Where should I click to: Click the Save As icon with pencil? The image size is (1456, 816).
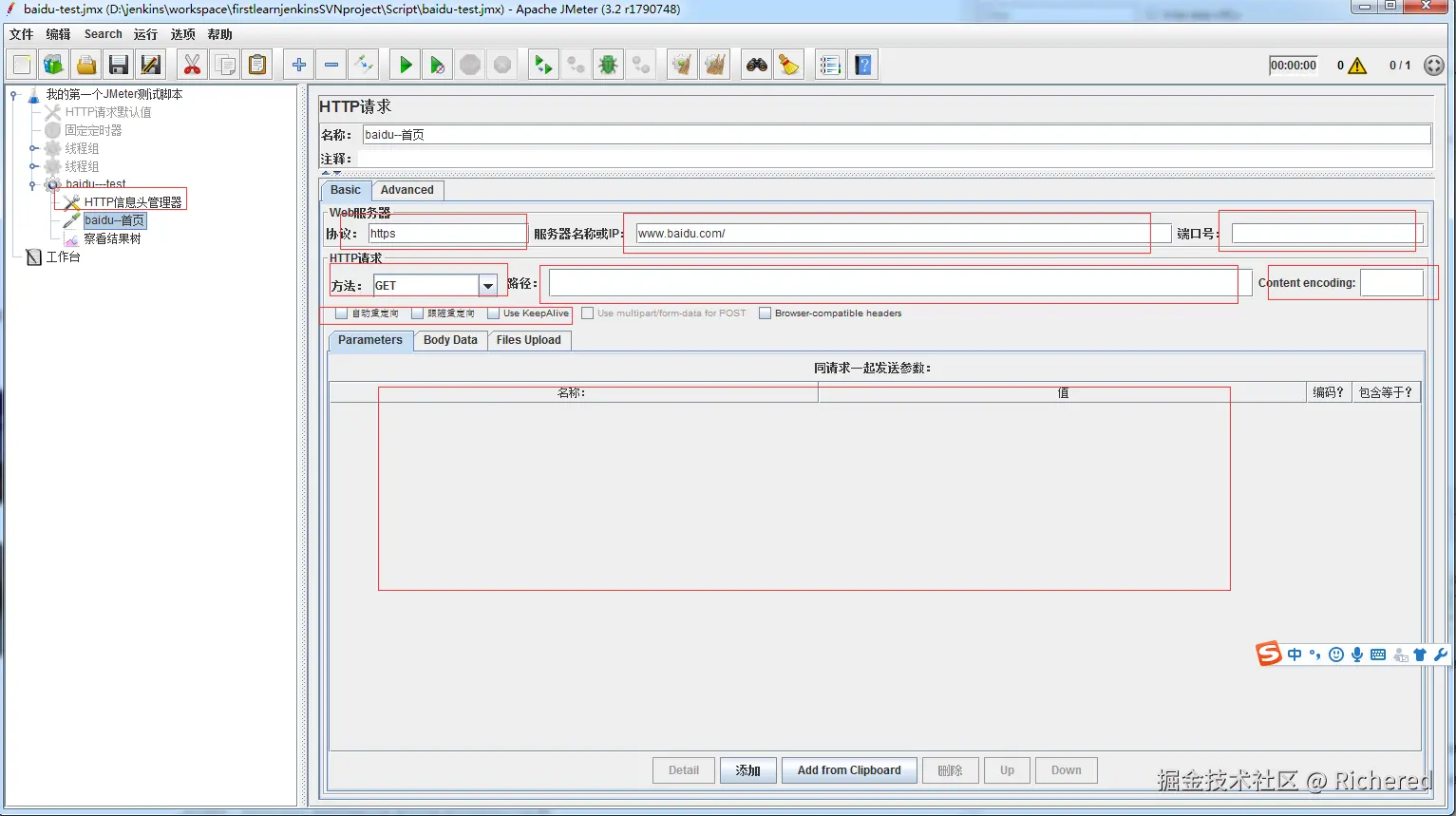[151, 65]
